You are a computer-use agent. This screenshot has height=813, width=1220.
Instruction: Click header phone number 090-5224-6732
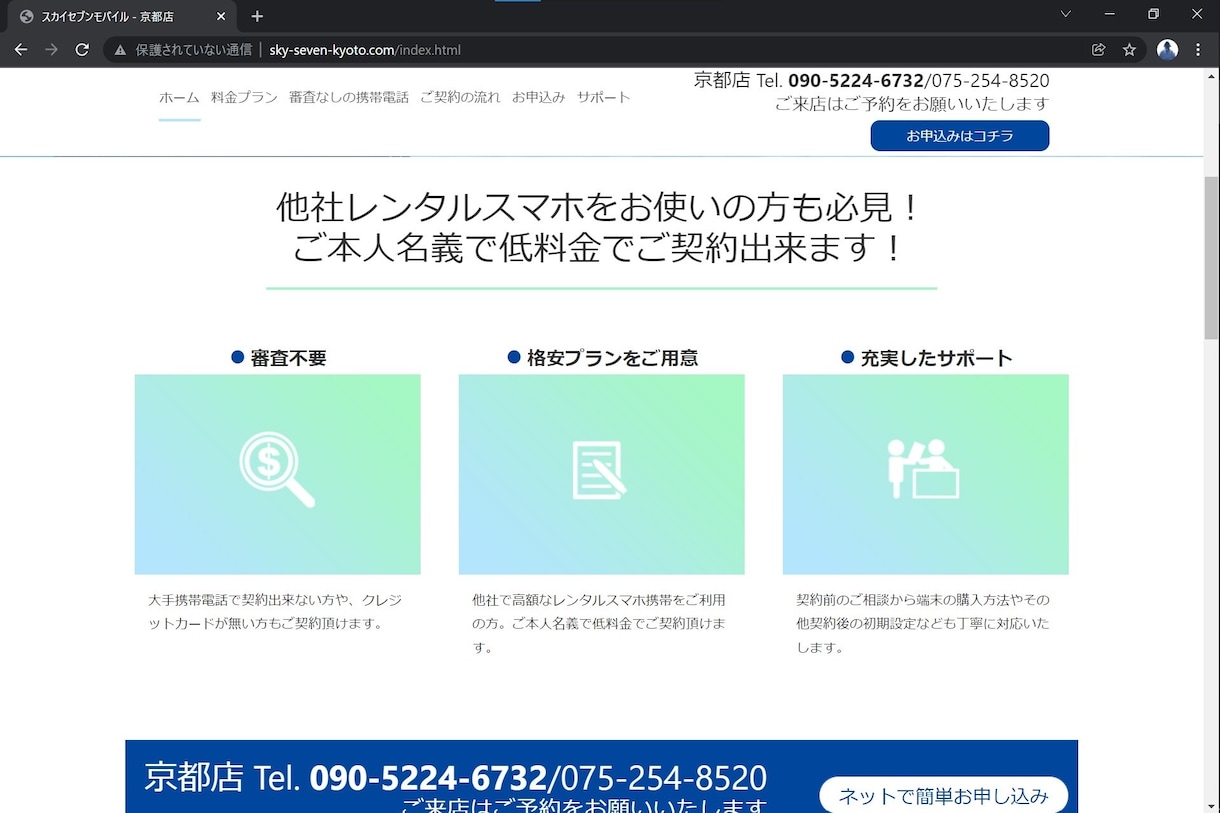pyautogui.click(x=856, y=81)
